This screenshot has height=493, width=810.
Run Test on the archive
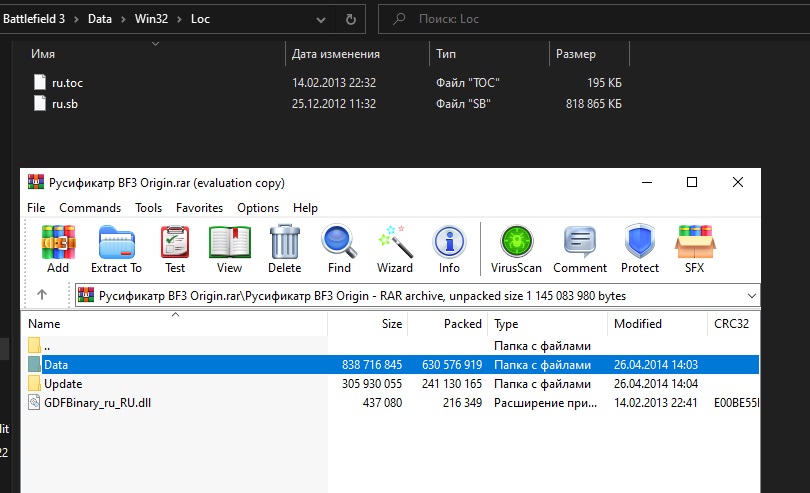(x=175, y=242)
